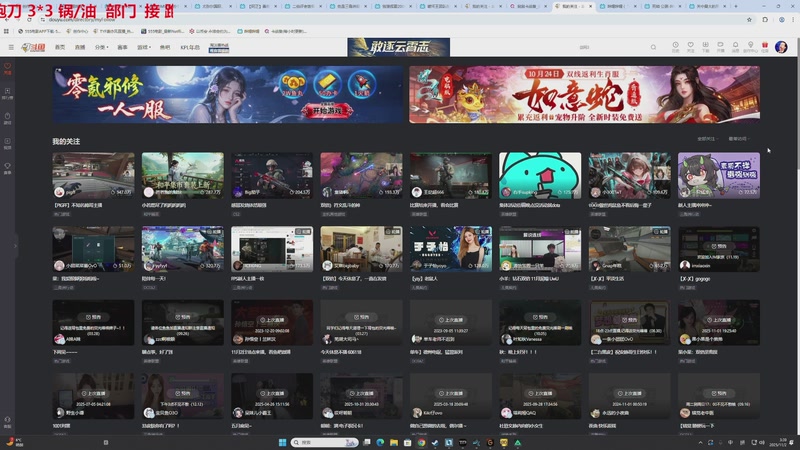
Task: Open Microsoft Edge from the taskbar
Action: pos(380,442)
